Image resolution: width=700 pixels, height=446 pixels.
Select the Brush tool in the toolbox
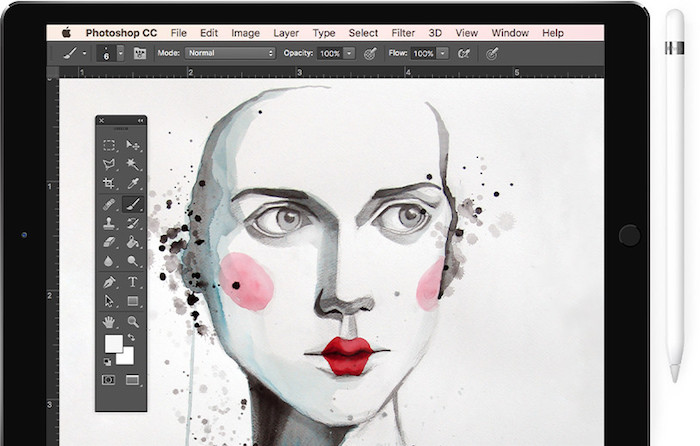(x=132, y=203)
